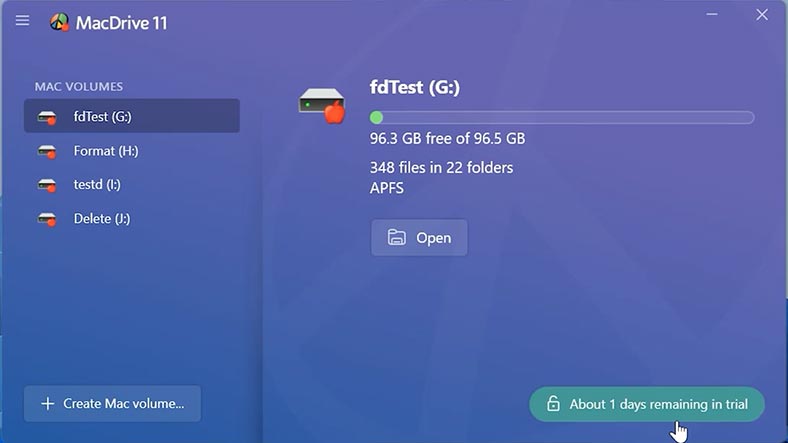
Task: Open the hamburger menu
Action: tap(22, 21)
